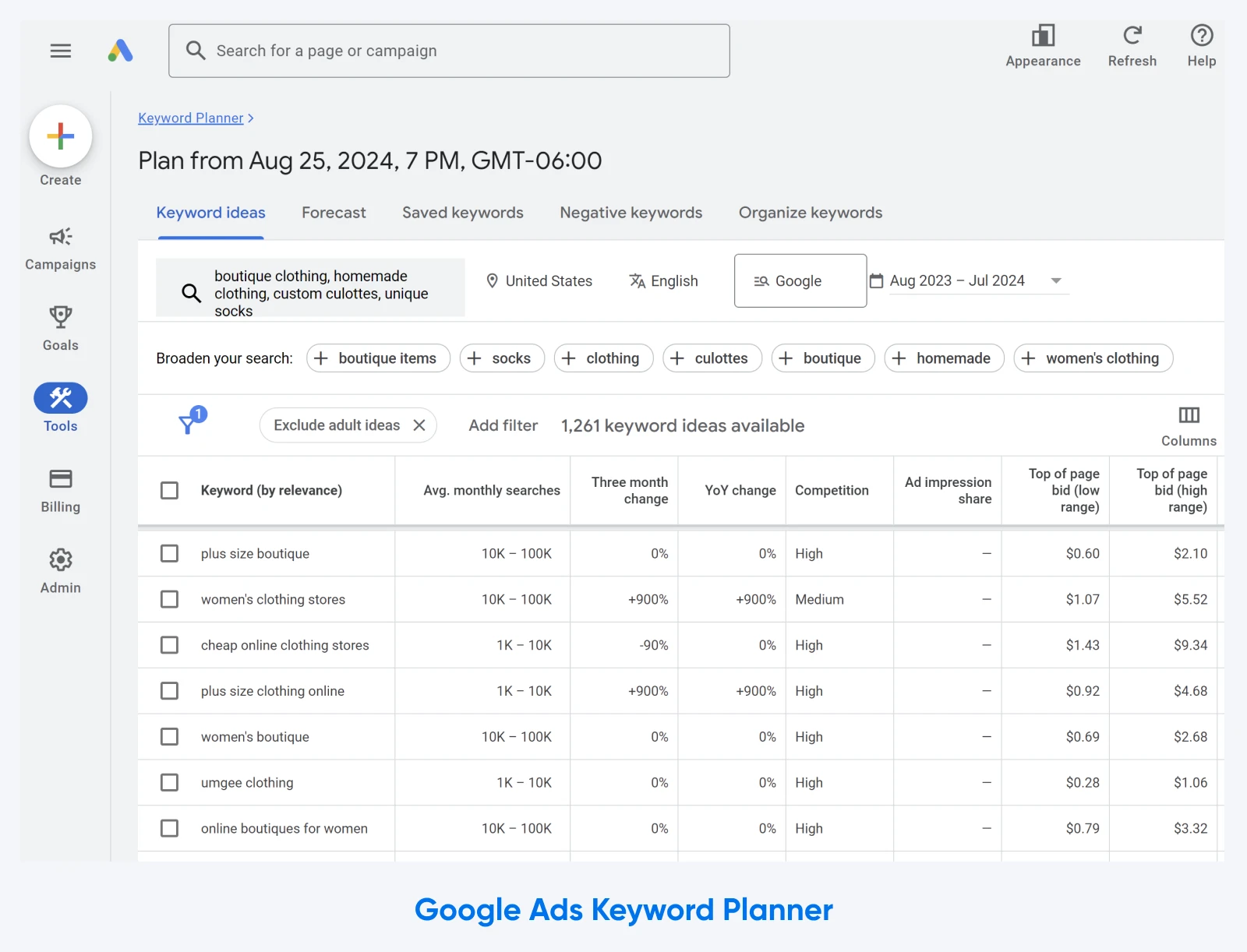Open the Help icon
This screenshot has height=952, width=1247.
pos(1202,35)
